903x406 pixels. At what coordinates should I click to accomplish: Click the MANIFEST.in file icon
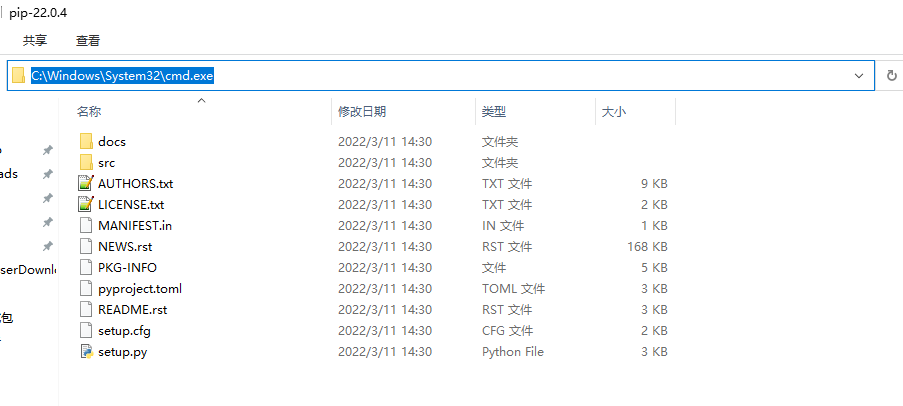click(86, 226)
